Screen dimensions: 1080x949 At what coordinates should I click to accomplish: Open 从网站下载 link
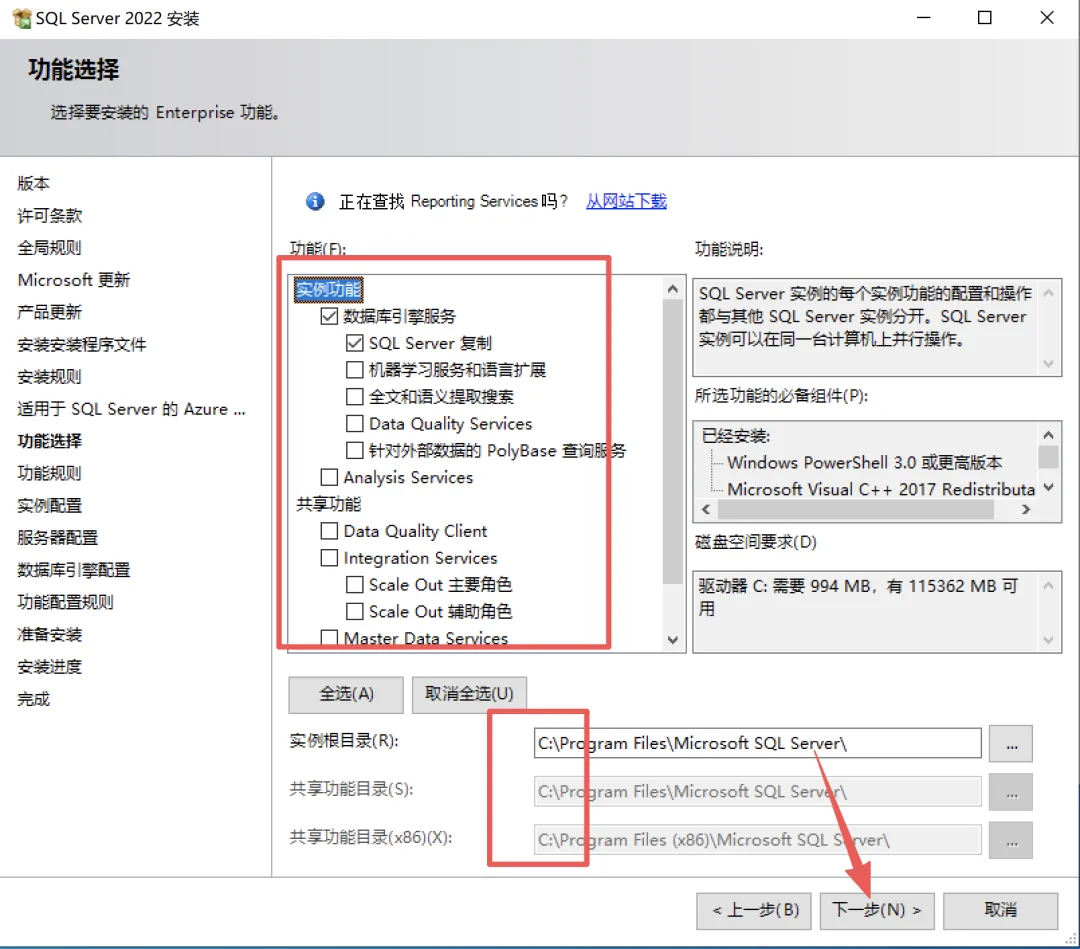tap(626, 201)
